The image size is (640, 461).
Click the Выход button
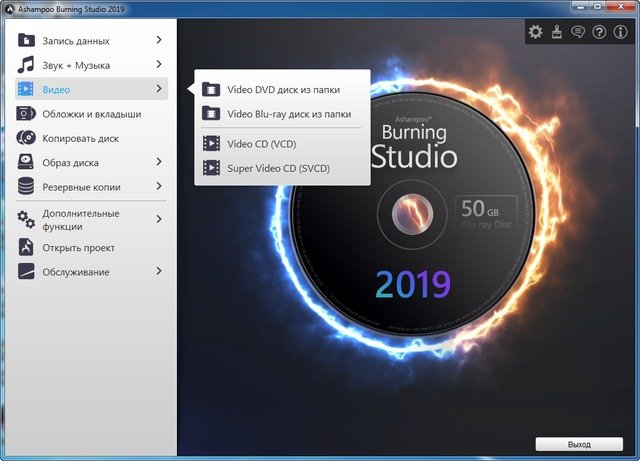pos(579,444)
